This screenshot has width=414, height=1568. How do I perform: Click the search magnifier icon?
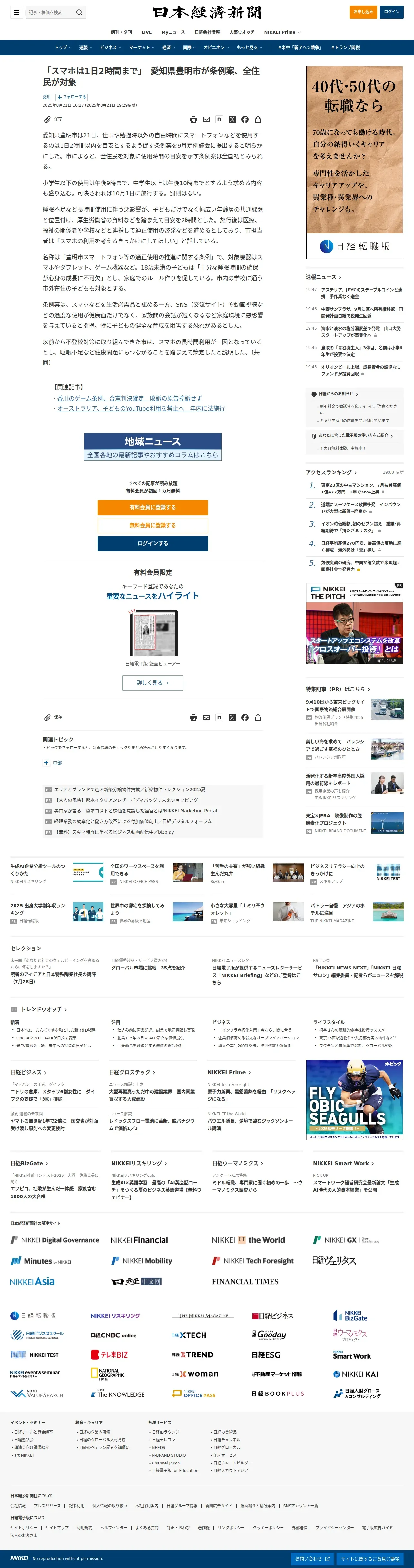pyautogui.click(x=79, y=12)
